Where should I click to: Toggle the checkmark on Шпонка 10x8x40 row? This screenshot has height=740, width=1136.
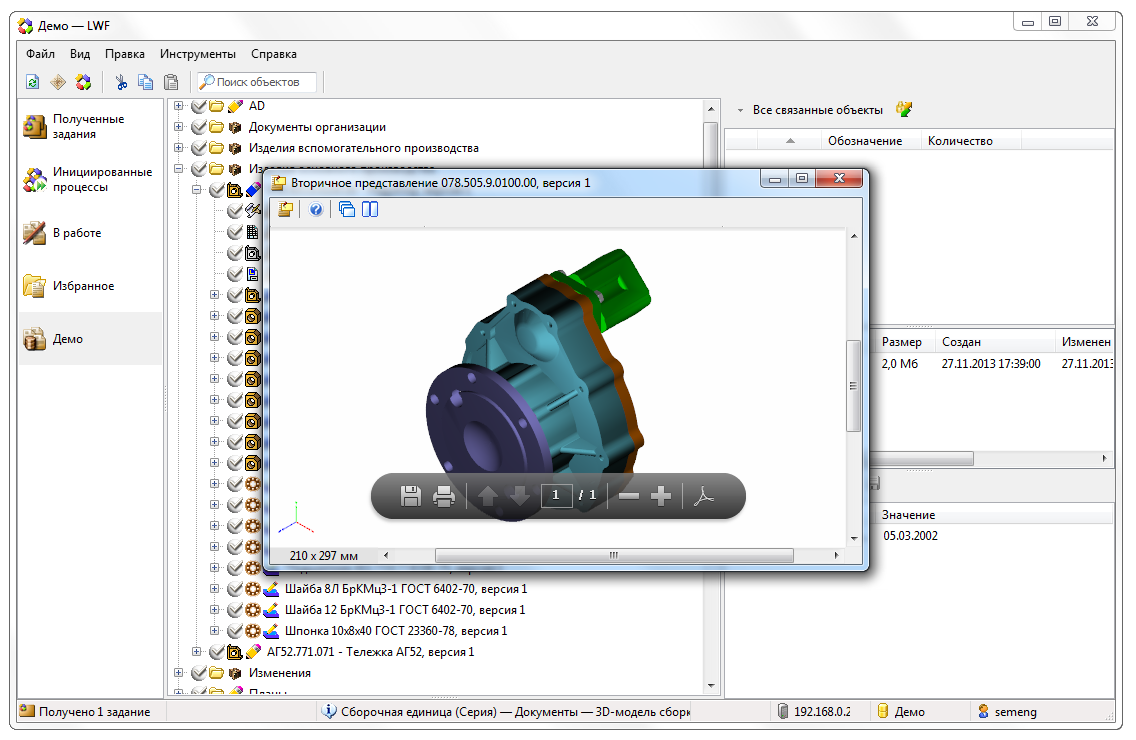[235, 631]
